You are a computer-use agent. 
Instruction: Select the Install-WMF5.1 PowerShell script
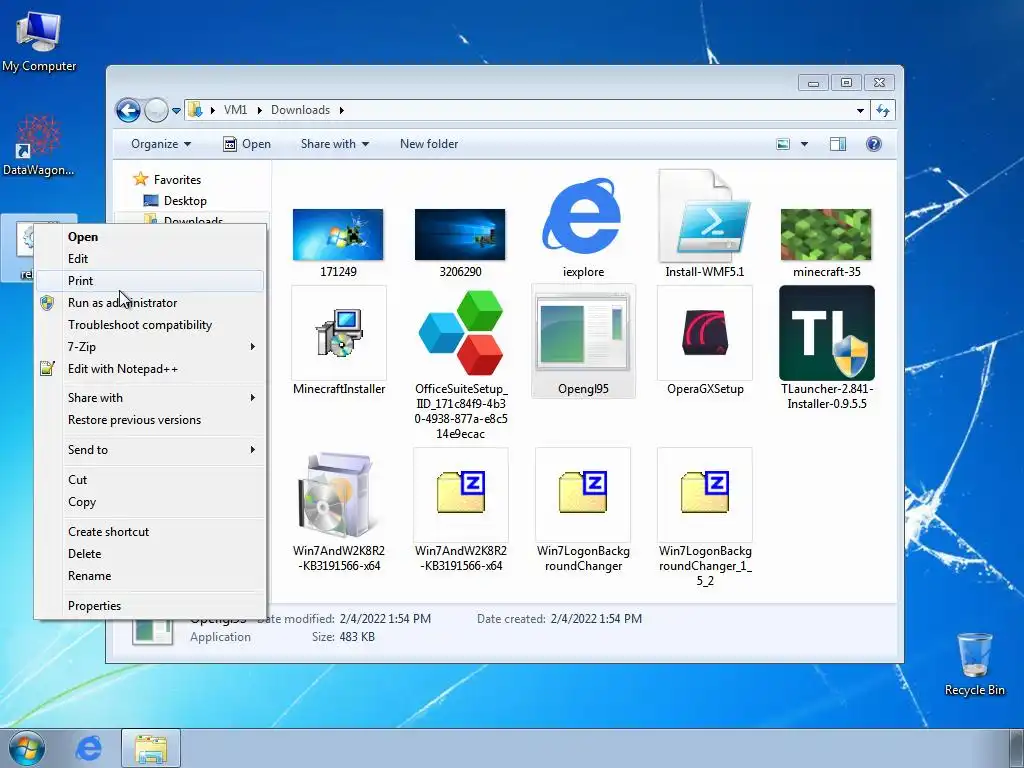tap(705, 217)
